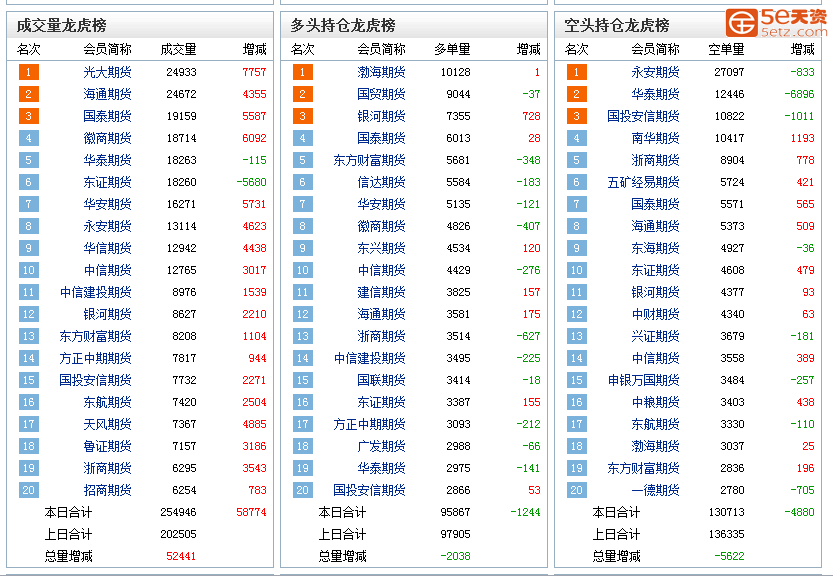
Task: Open 五矿经易期货 member link
Action: [644, 182]
